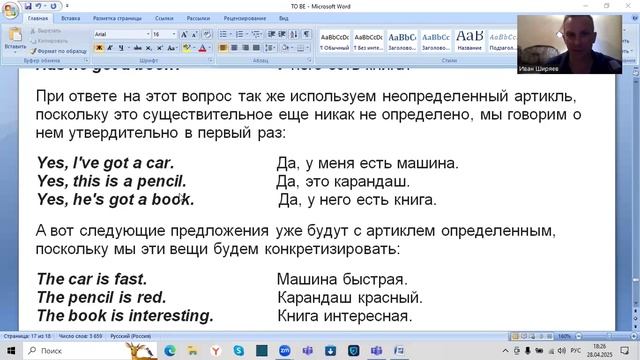This screenshot has height=360, width=640.
Task: Click page count Страница 17 из 18
Action: point(27,336)
